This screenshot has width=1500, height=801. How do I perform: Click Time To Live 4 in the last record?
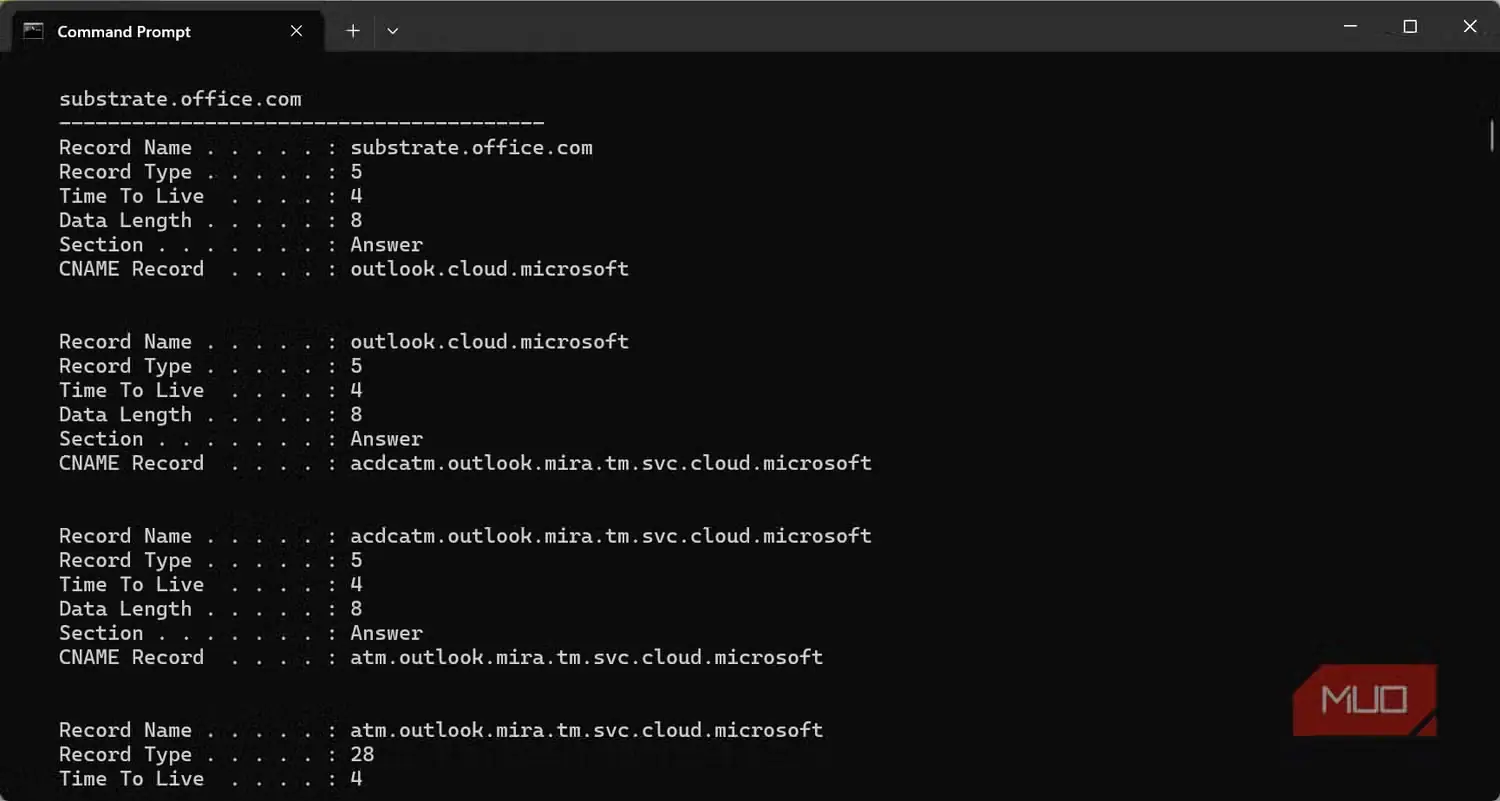coord(356,778)
